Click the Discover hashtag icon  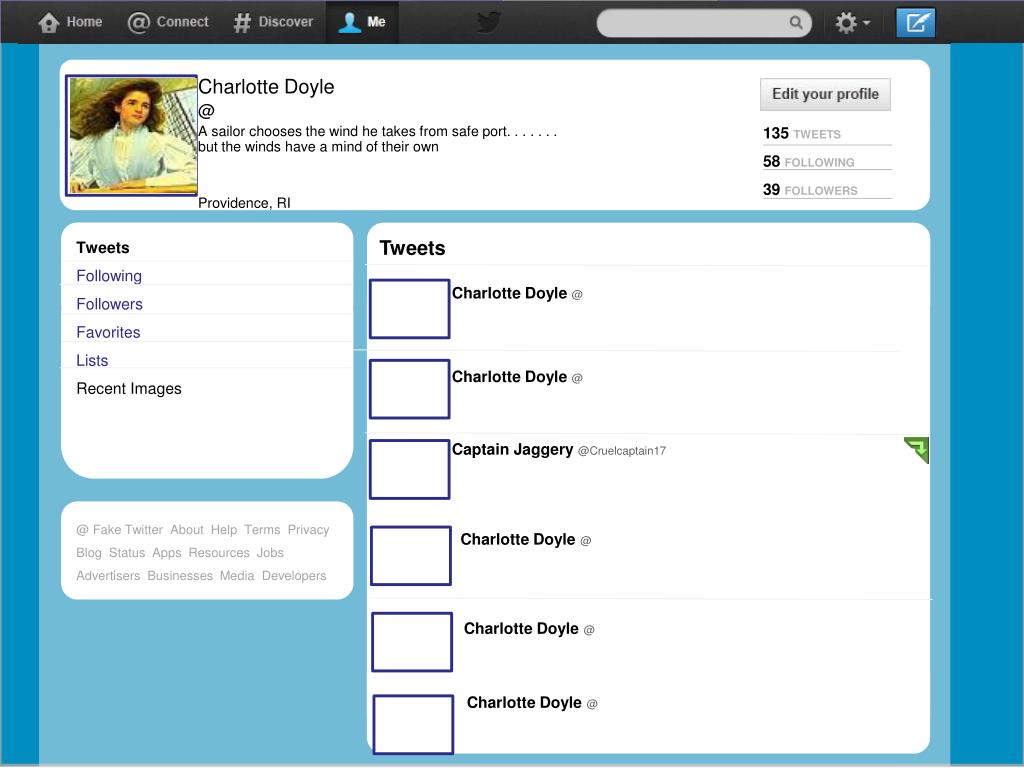coord(242,22)
